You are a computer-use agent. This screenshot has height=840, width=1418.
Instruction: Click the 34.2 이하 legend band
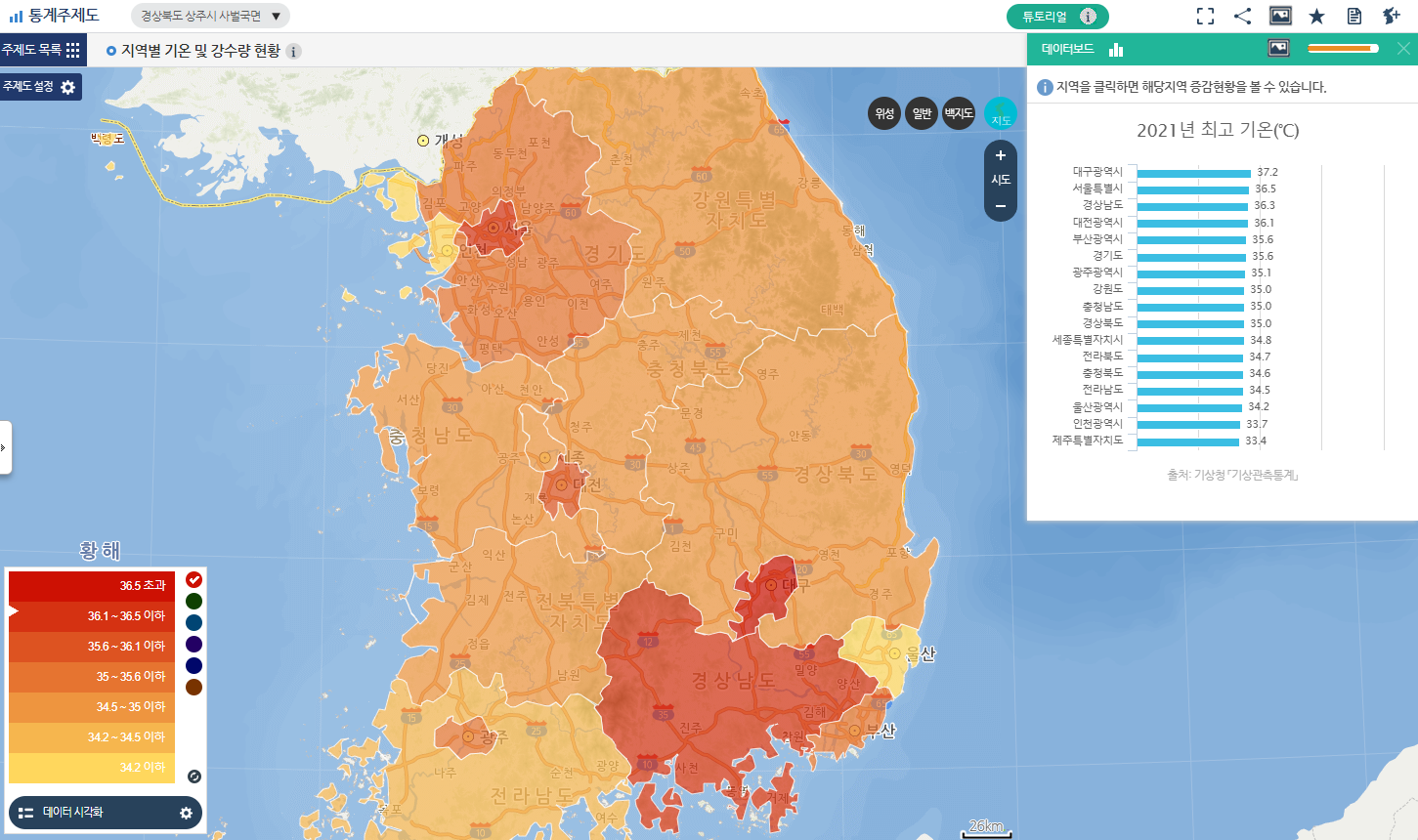pyautogui.click(x=92, y=768)
